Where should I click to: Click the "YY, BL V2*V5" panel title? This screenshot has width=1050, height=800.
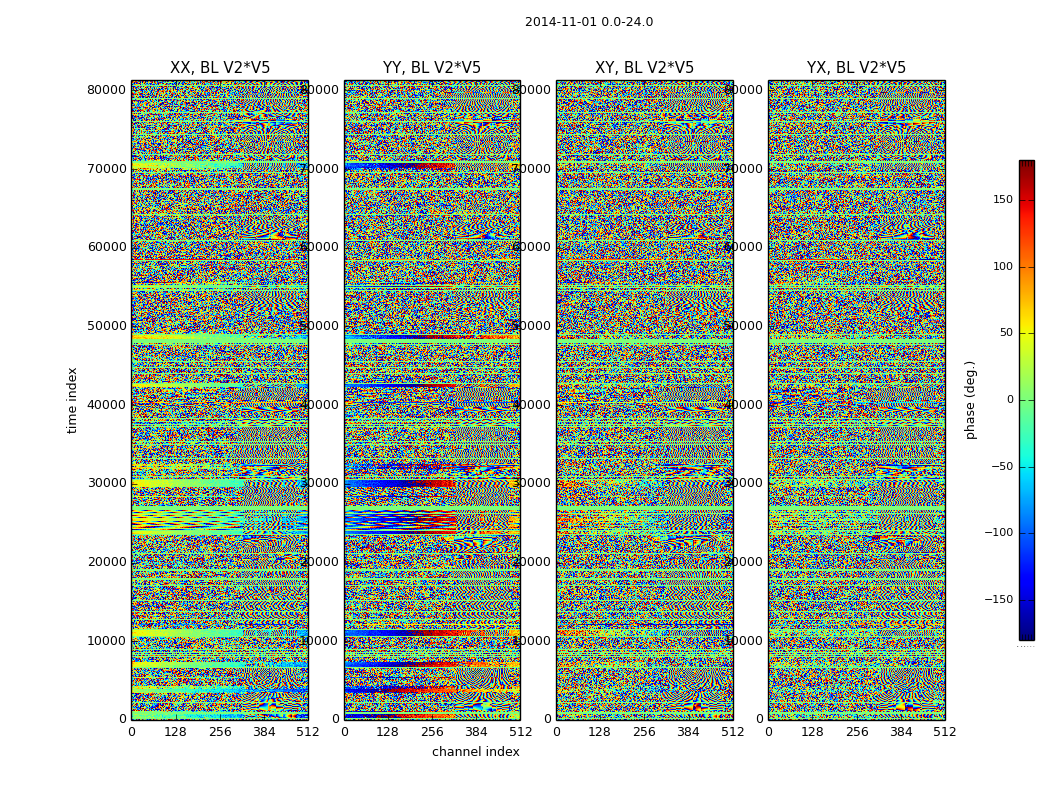[x=432, y=68]
